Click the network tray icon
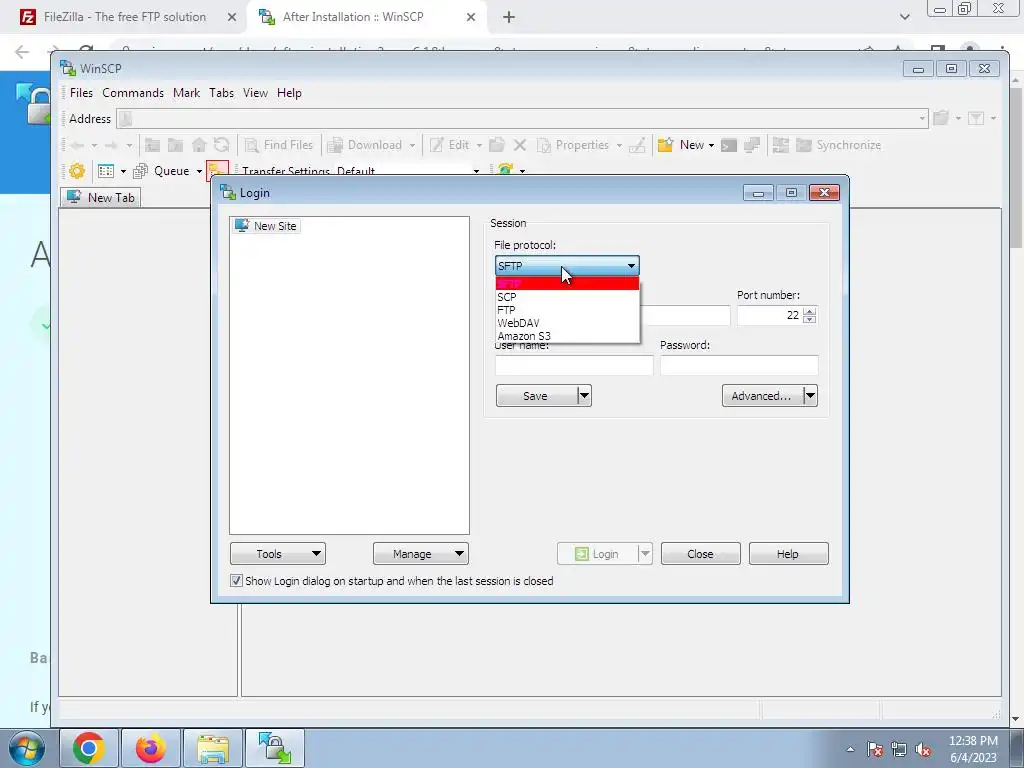The image size is (1024, 768). pos(899,750)
